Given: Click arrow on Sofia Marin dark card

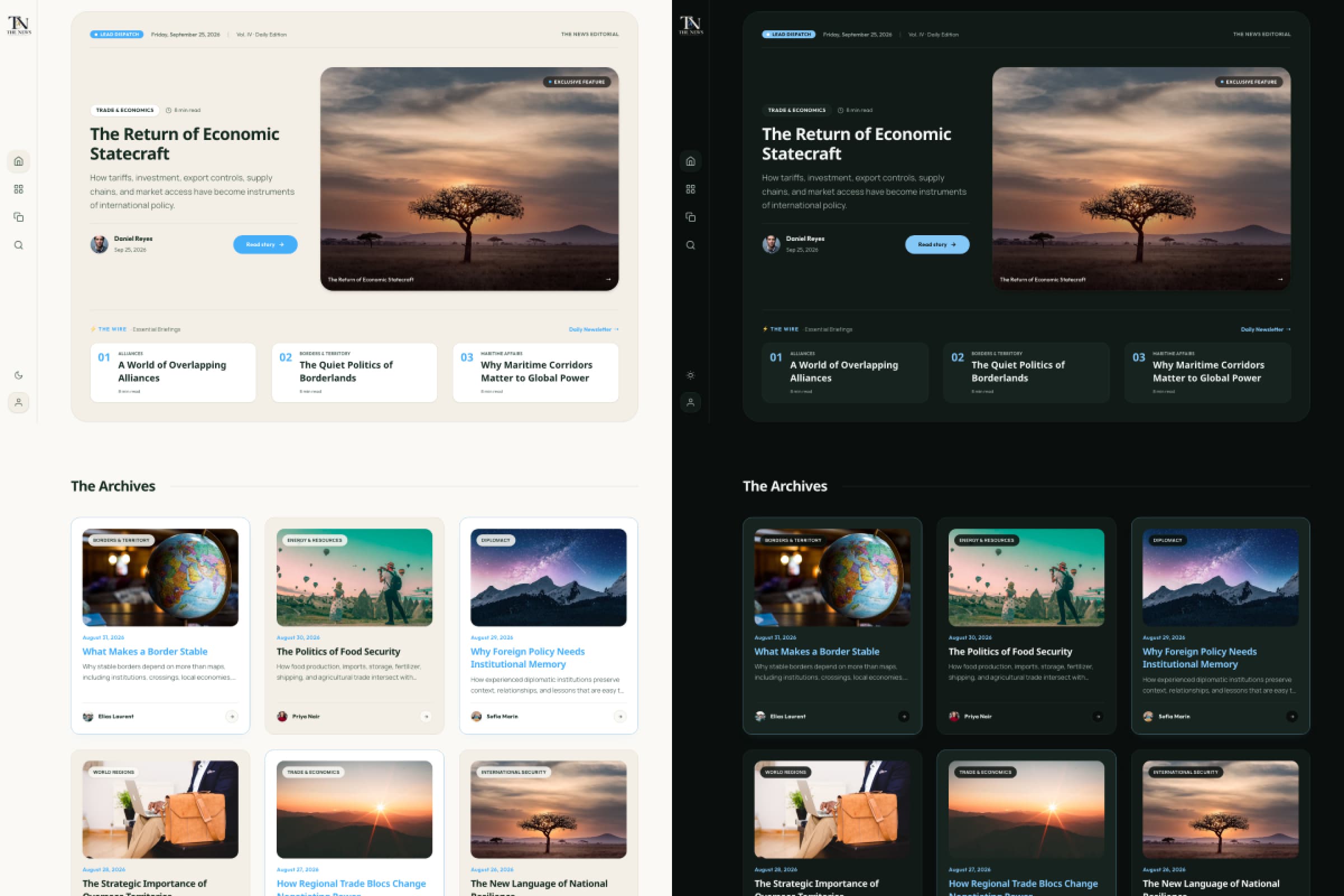Looking at the screenshot, I should [1291, 716].
